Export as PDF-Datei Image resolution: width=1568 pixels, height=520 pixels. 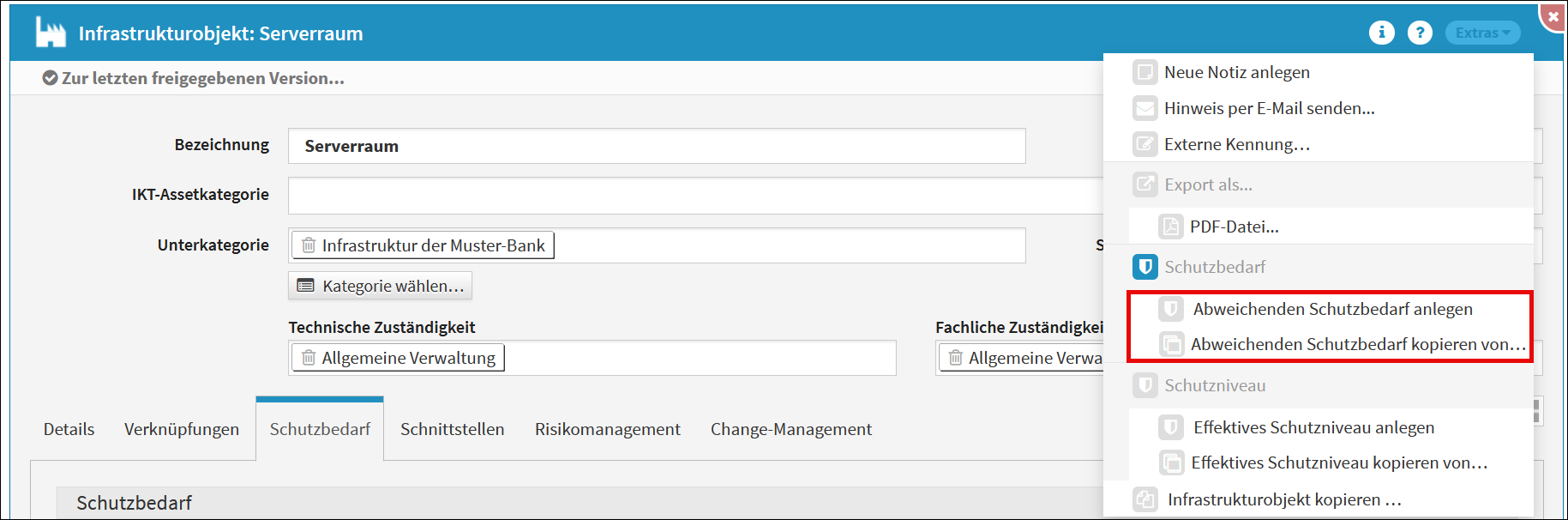[1234, 227]
